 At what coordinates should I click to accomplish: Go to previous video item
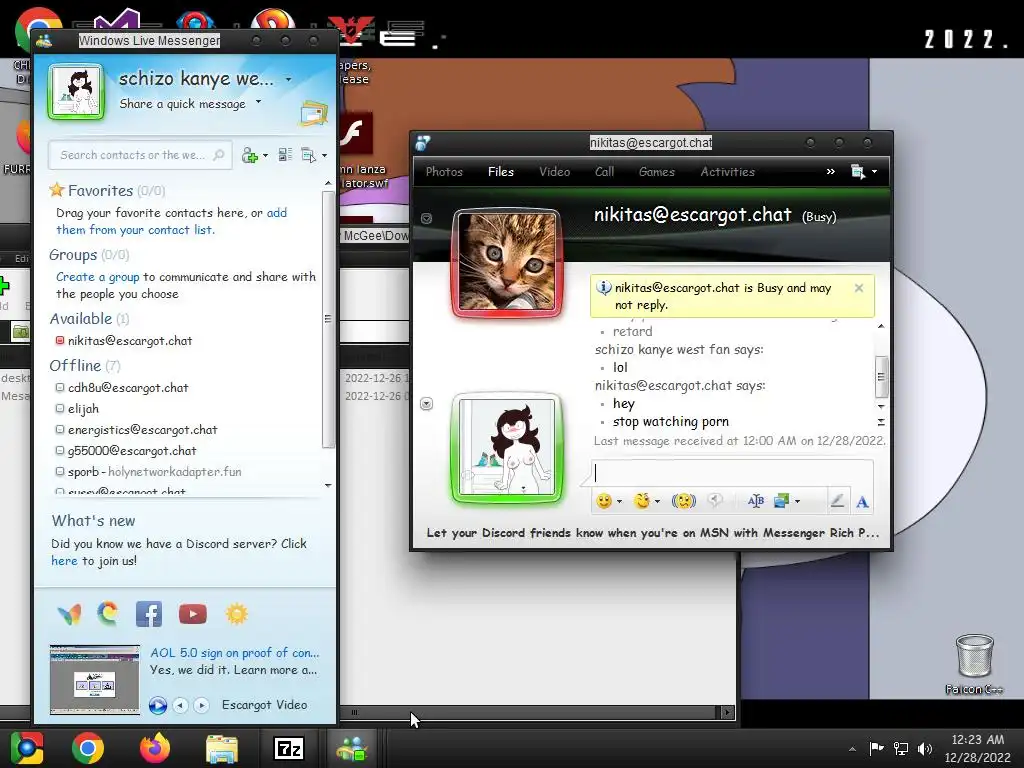click(180, 705)
